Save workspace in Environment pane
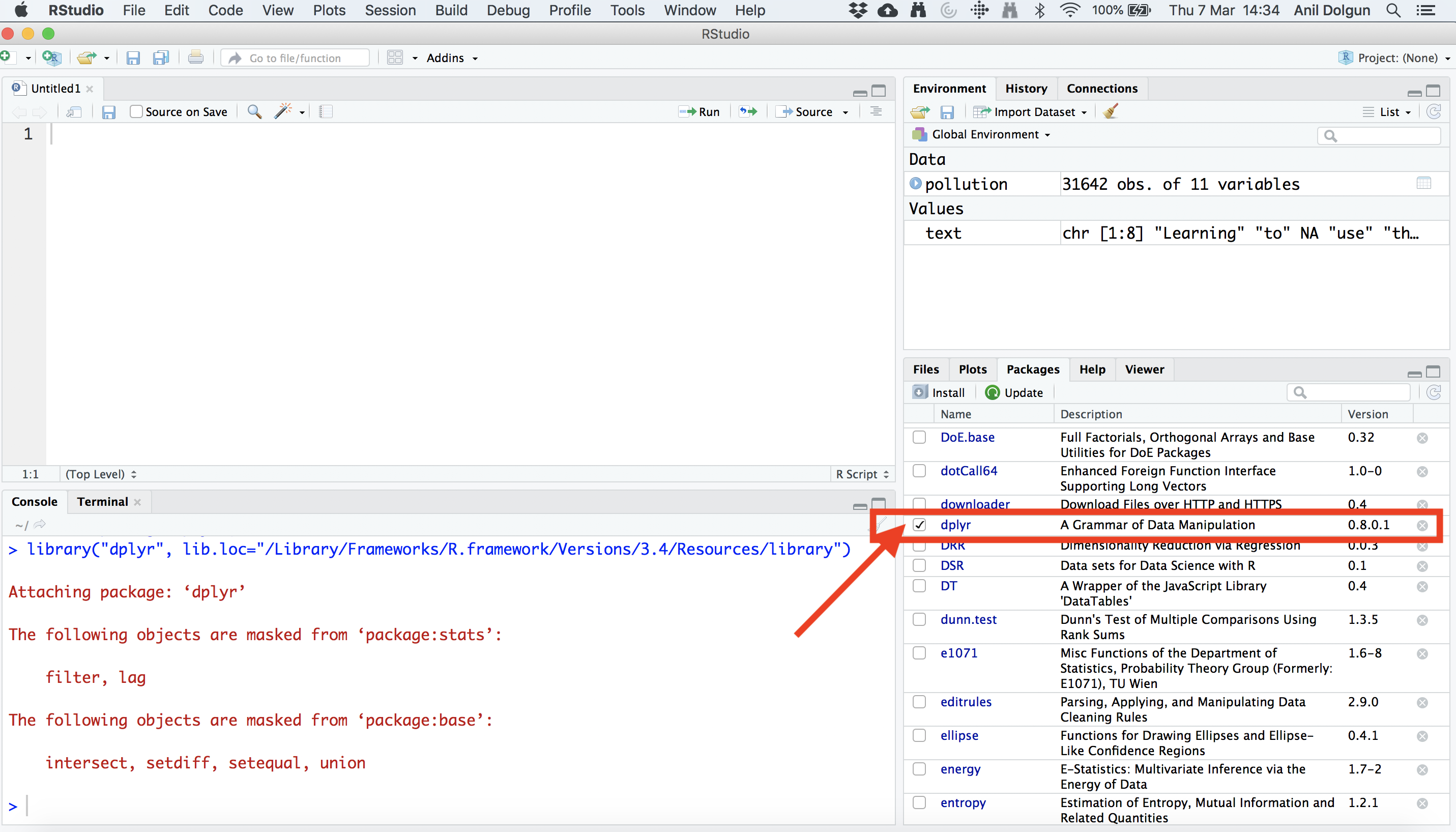 (947, 112)
